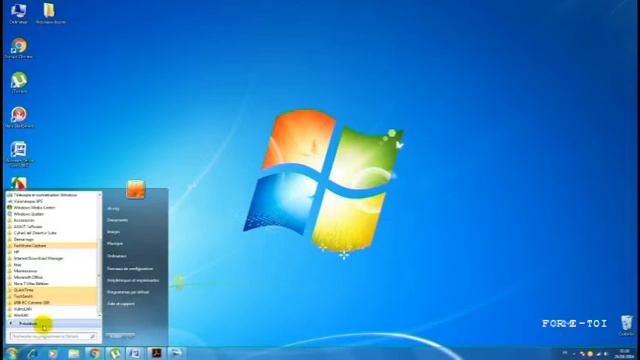Select the Google Chrome desktop shortcut

[18, 48]
